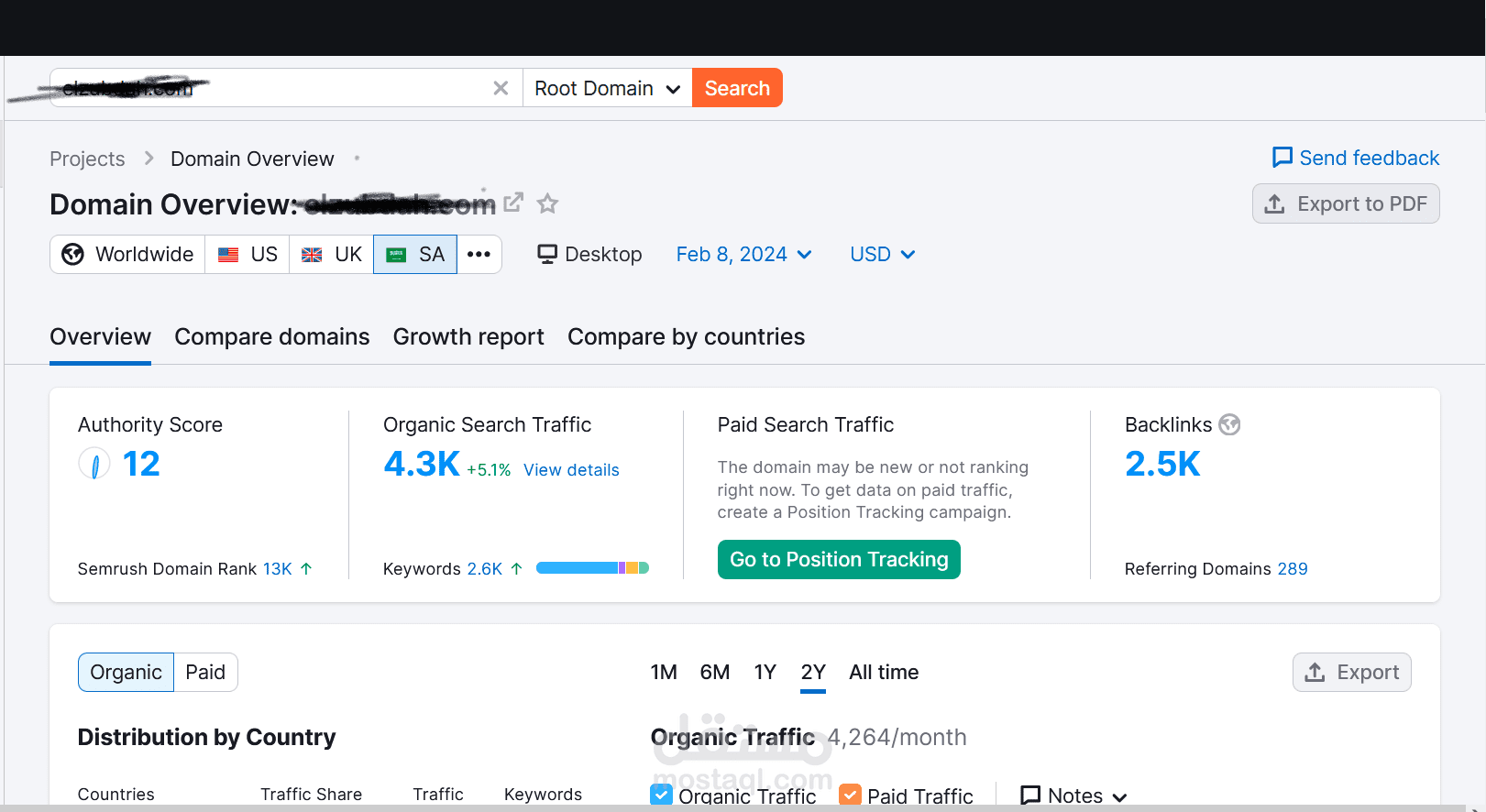Click the Send feedback chat icon

pyautogui.click(x=1282, y=158)
